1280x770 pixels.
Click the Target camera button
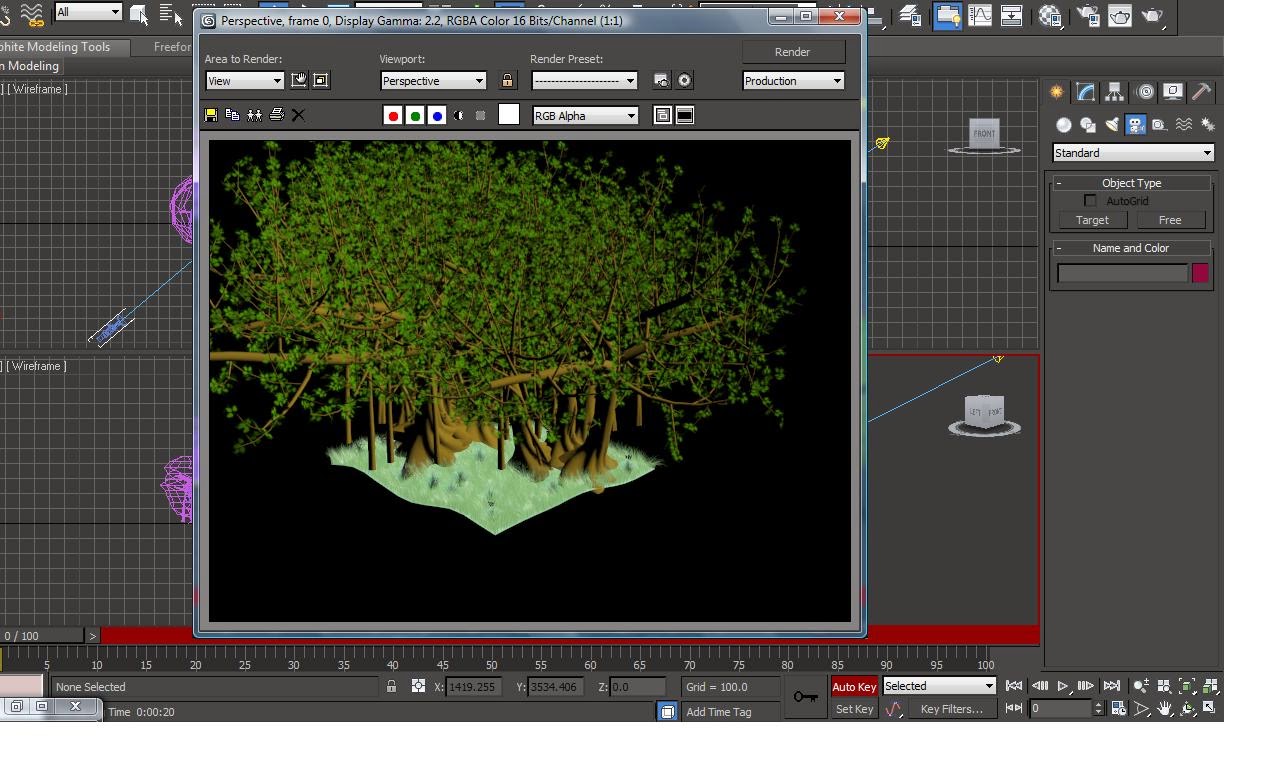pos(1092,220)
